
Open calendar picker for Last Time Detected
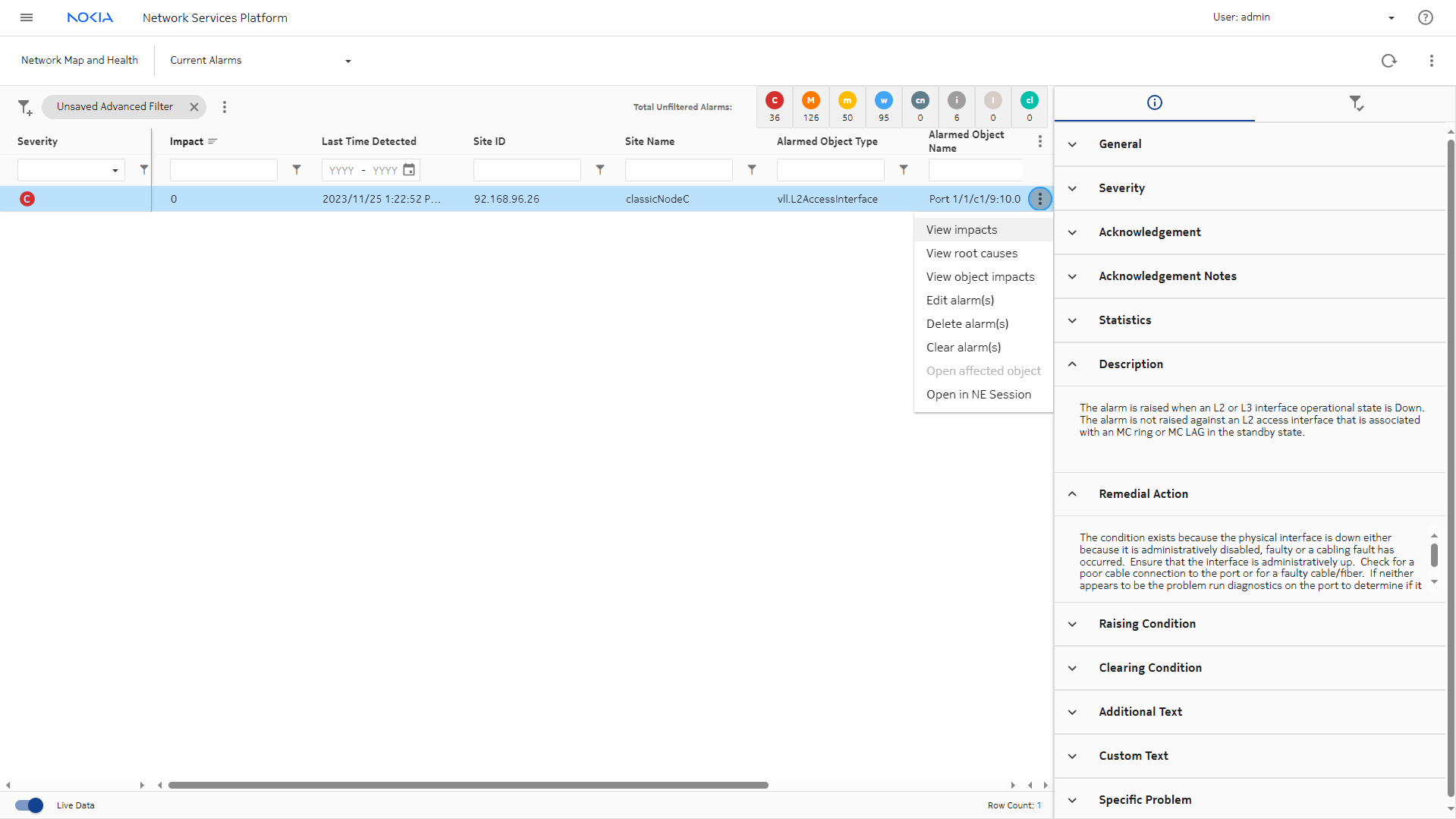(x=409, y=170)
